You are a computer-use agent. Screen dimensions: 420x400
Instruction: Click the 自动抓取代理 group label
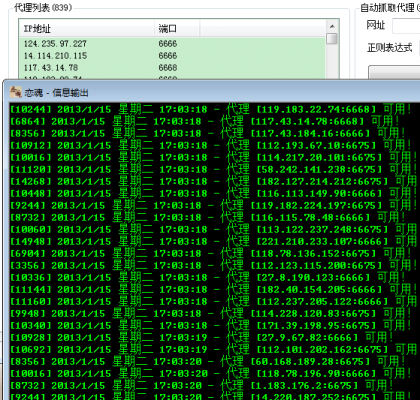tap(389, 7)
